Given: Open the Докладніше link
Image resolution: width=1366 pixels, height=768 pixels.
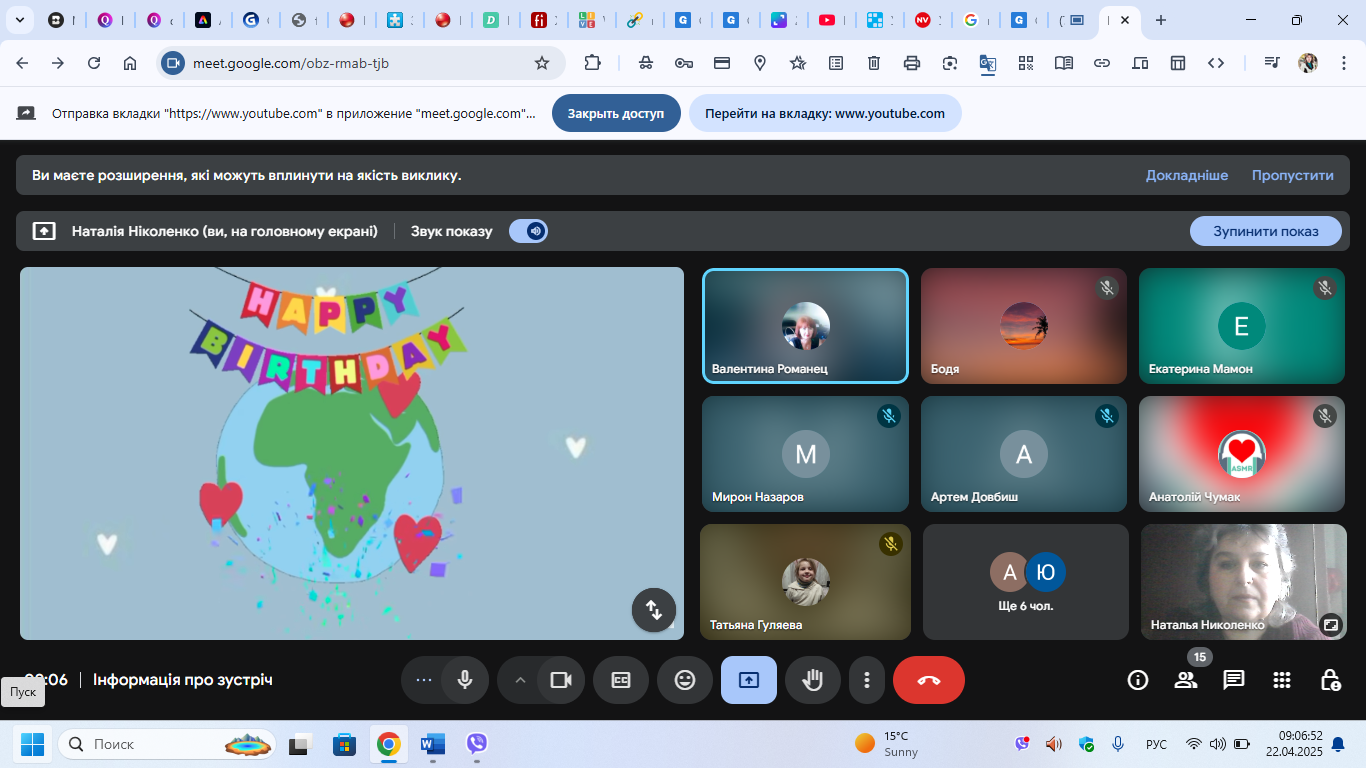Looking at the screenshot, I should pos(1187,175).
